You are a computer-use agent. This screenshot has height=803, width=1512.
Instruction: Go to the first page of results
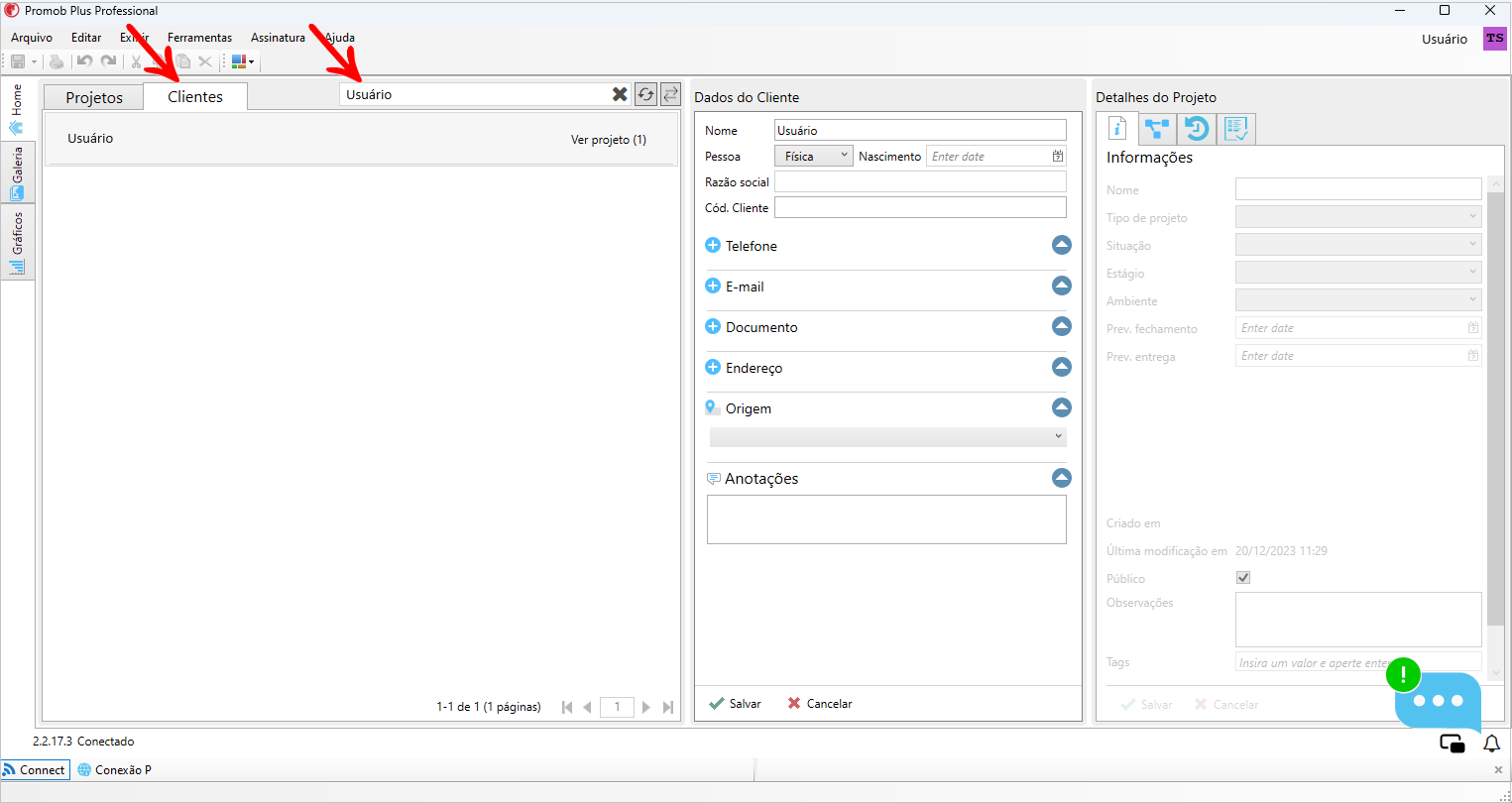point(567,707)
